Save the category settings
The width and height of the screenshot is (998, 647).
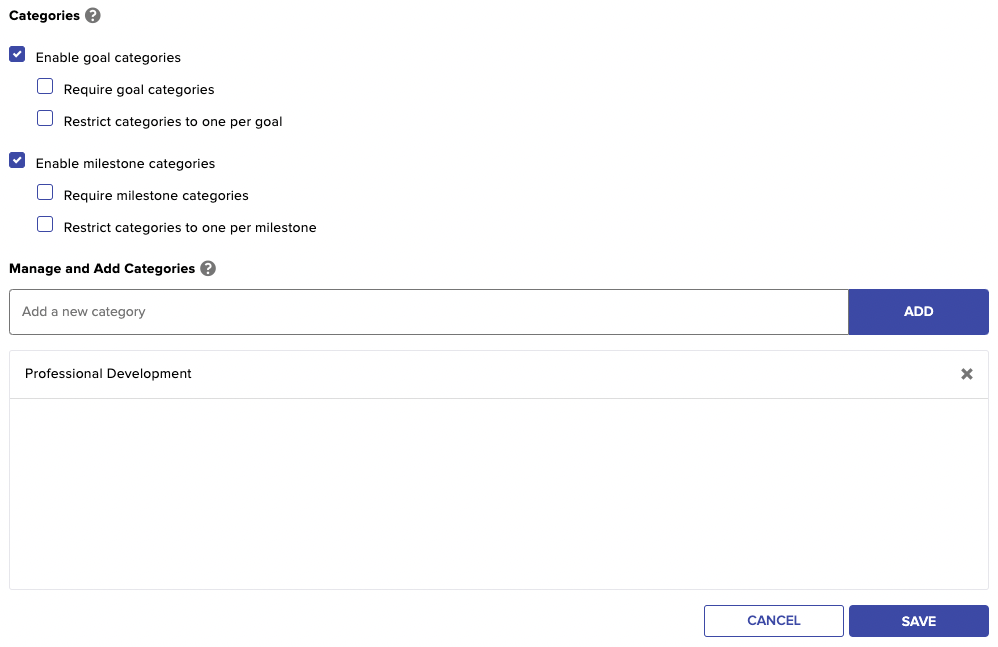(918, 621)
